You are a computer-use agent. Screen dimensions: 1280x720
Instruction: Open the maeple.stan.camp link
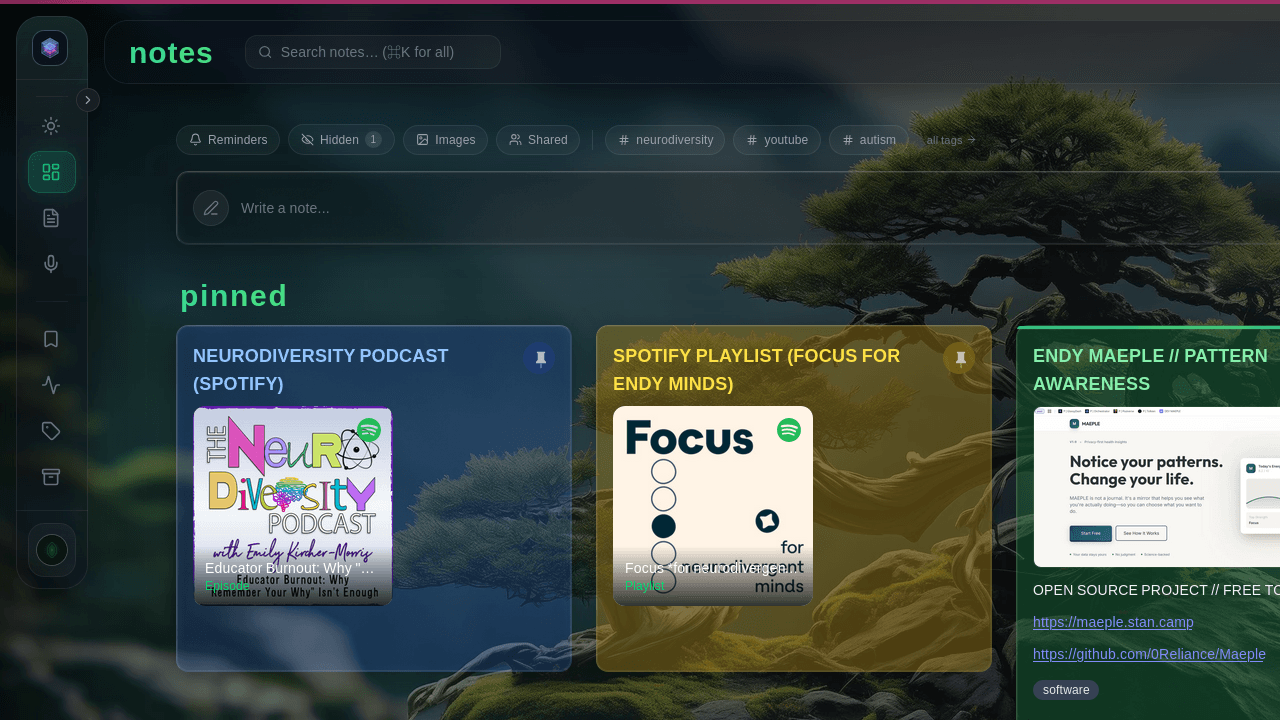coord(1113,622)
